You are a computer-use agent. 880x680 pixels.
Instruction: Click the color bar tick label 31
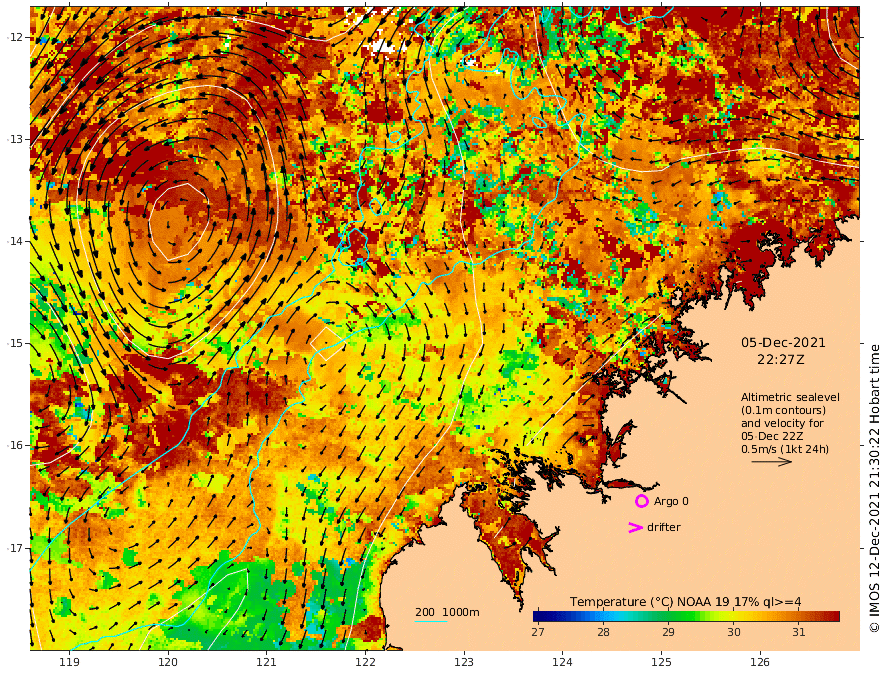(799, 632)
